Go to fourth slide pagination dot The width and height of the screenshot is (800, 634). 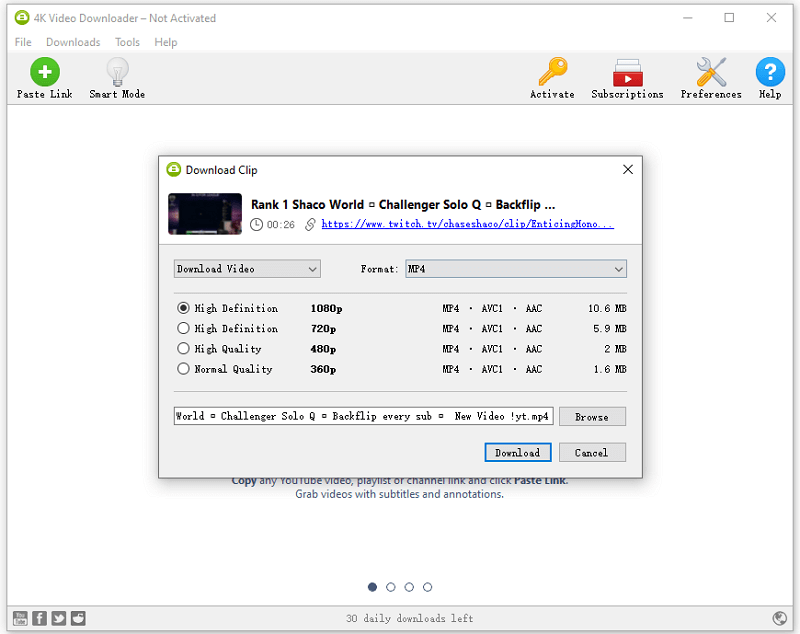[428, 587]
